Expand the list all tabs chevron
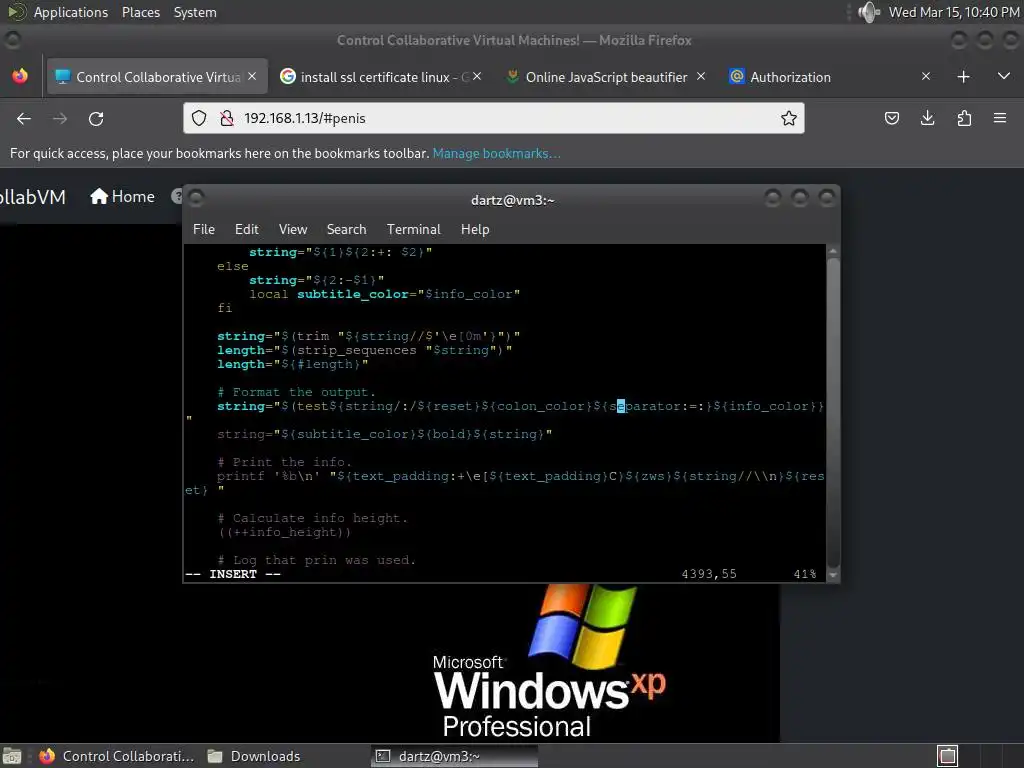1024x768 pixels. pos(1004,76)
